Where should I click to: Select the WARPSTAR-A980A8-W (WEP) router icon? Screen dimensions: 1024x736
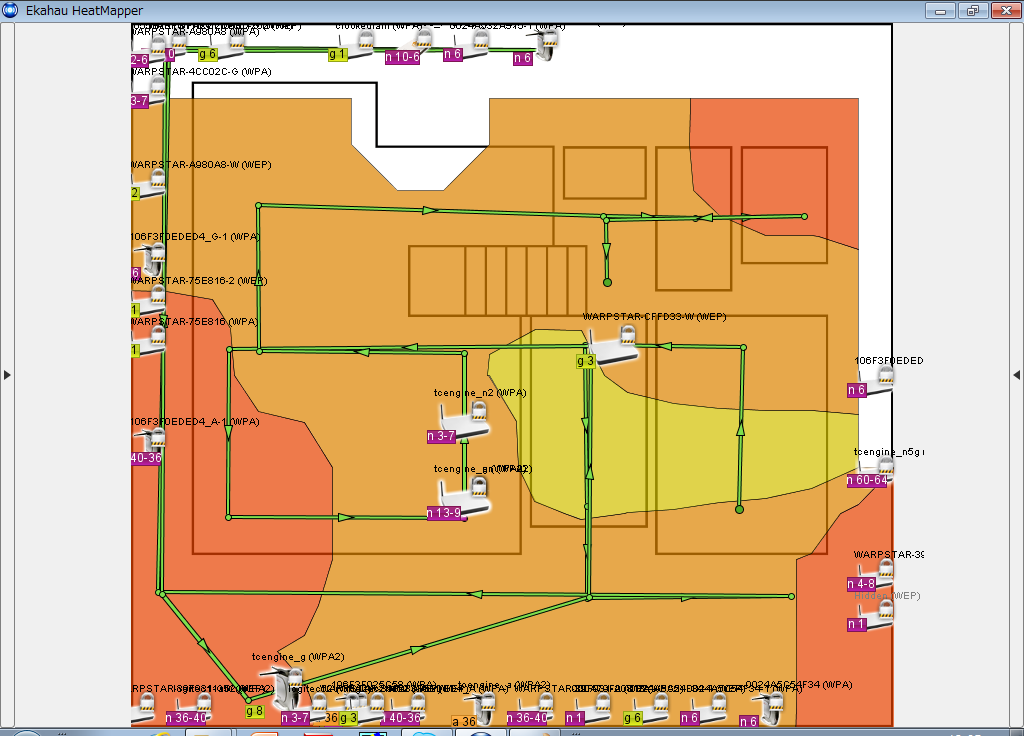[x=148, y=185]
